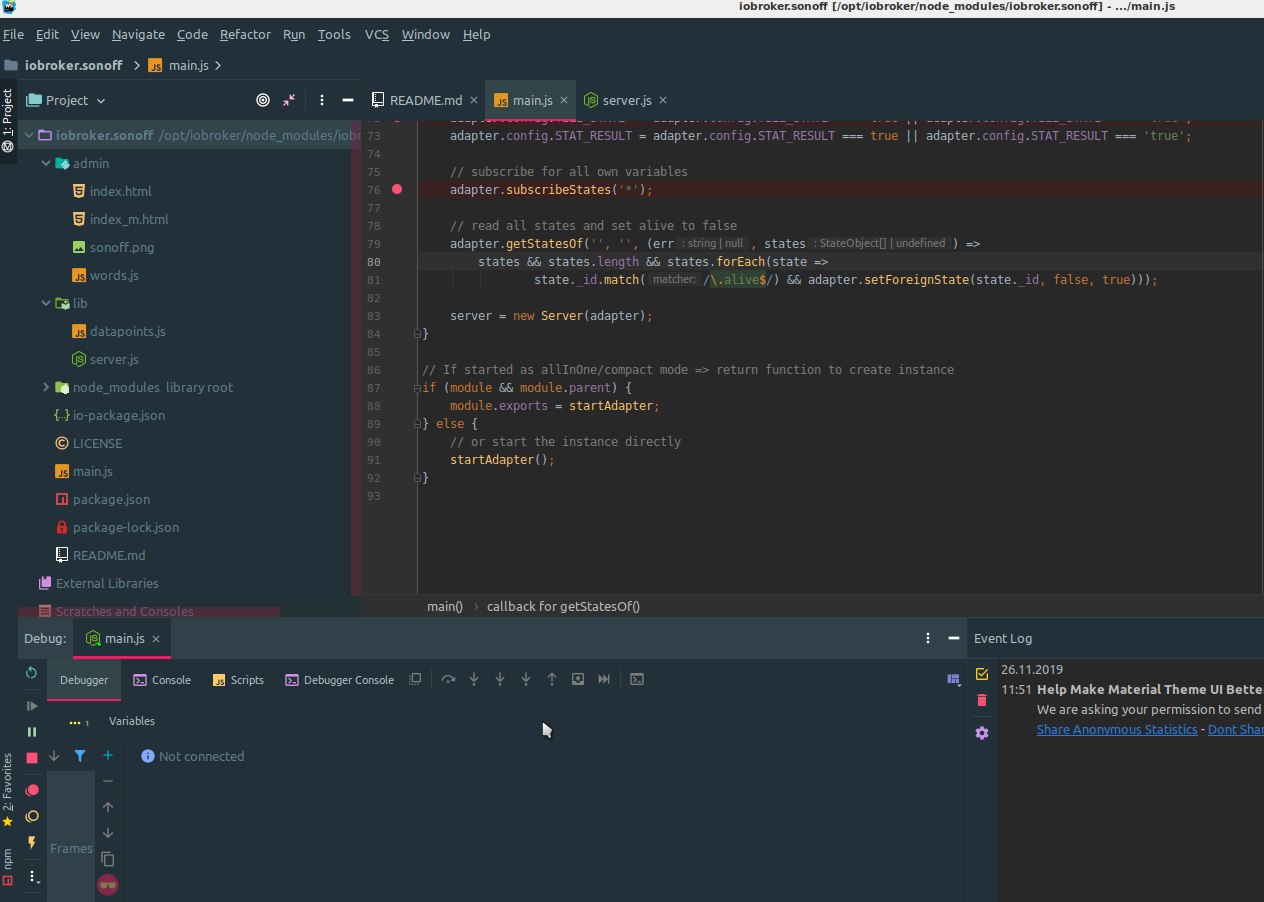Resume program in debugger

32,706
